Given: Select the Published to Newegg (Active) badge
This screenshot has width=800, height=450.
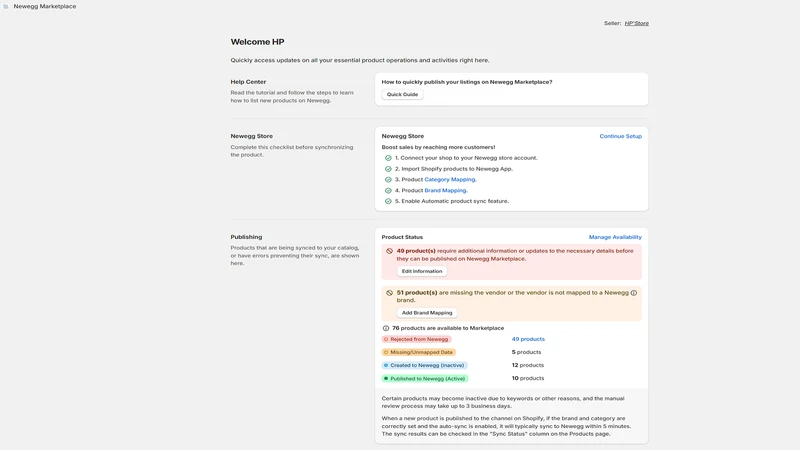Looking at the screenshot, I should tap(425, 379).
